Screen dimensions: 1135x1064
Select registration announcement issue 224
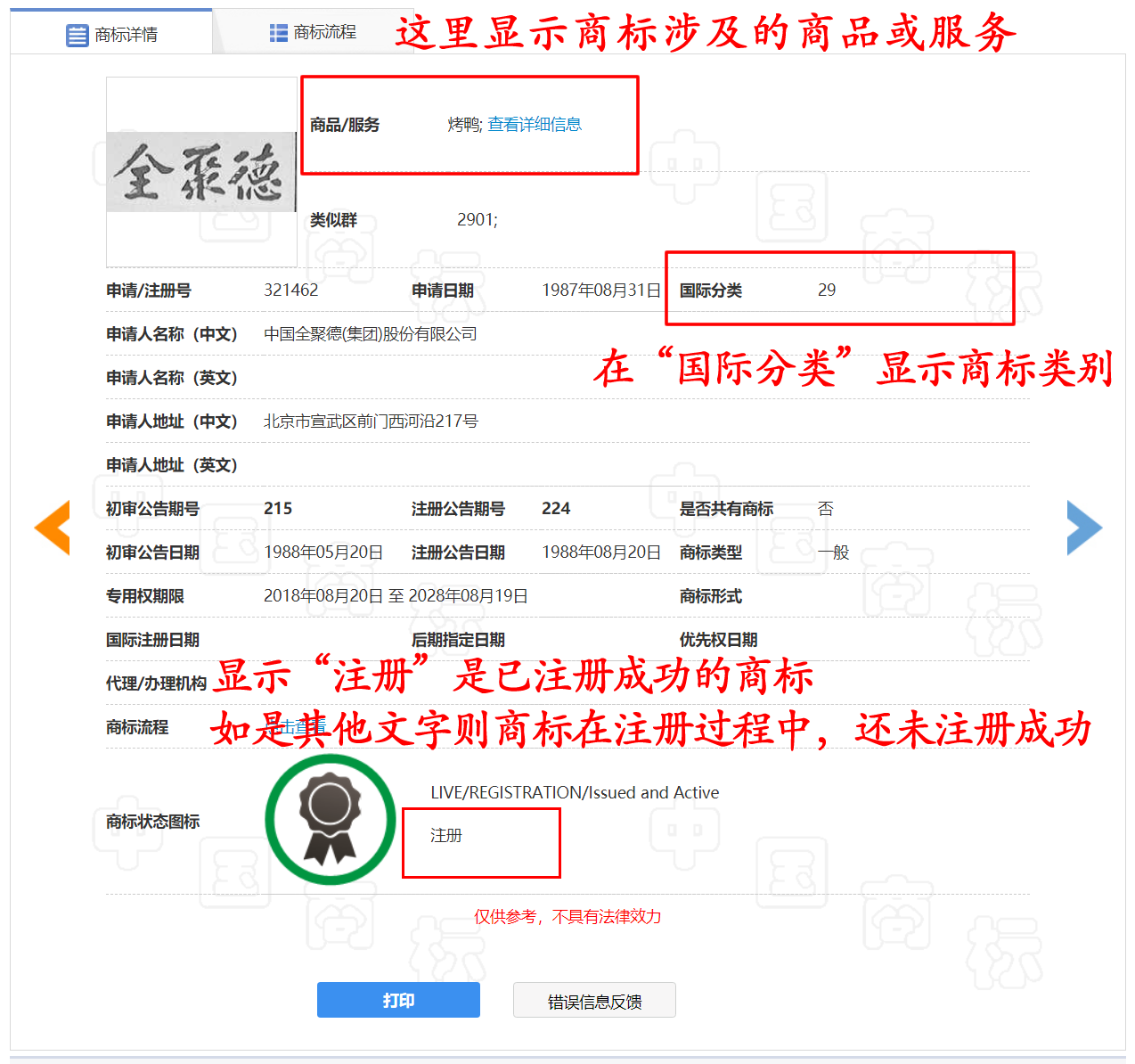[556, 508]
